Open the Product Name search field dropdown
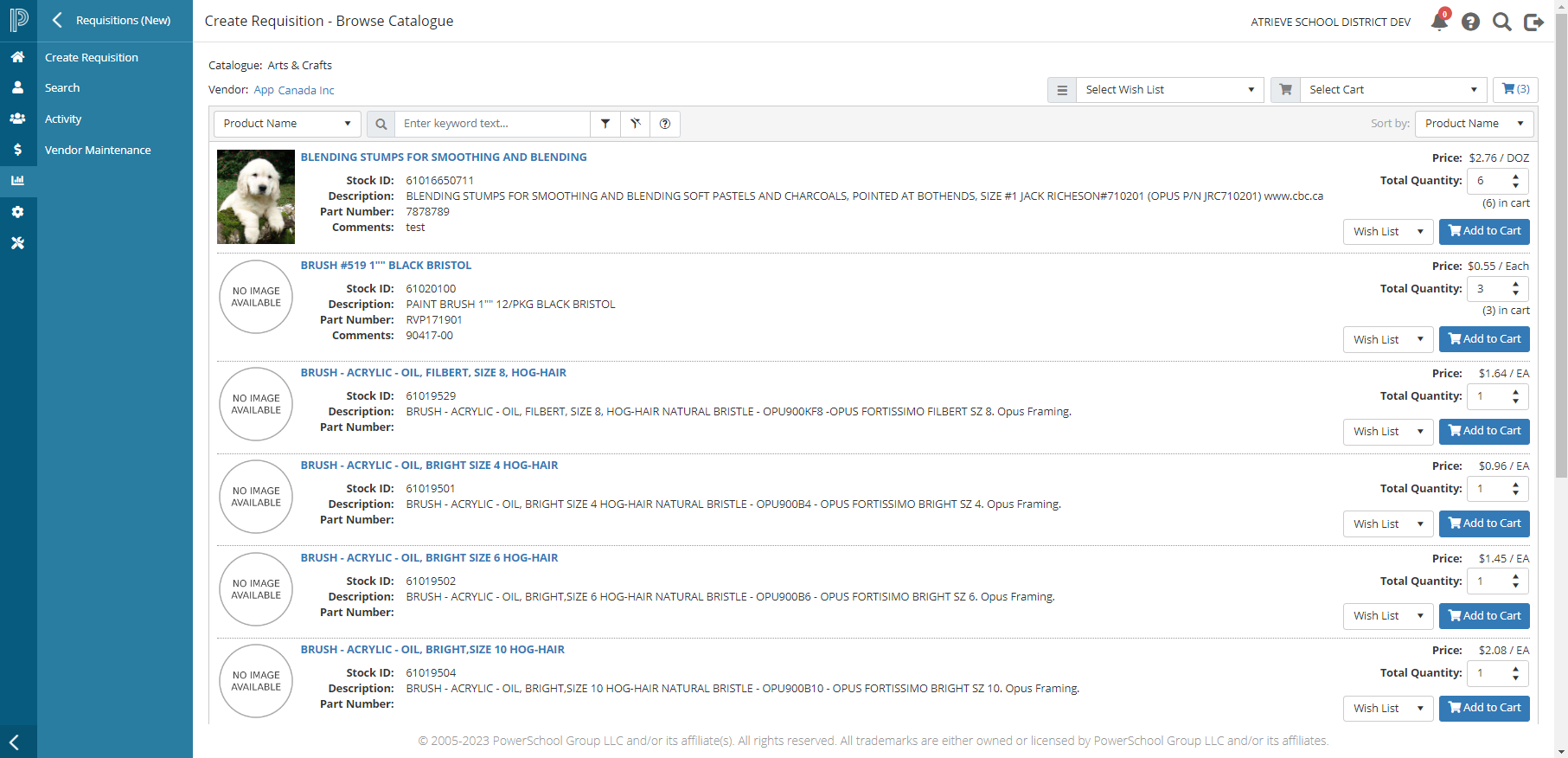The image size is (1568, 758). 286,124
